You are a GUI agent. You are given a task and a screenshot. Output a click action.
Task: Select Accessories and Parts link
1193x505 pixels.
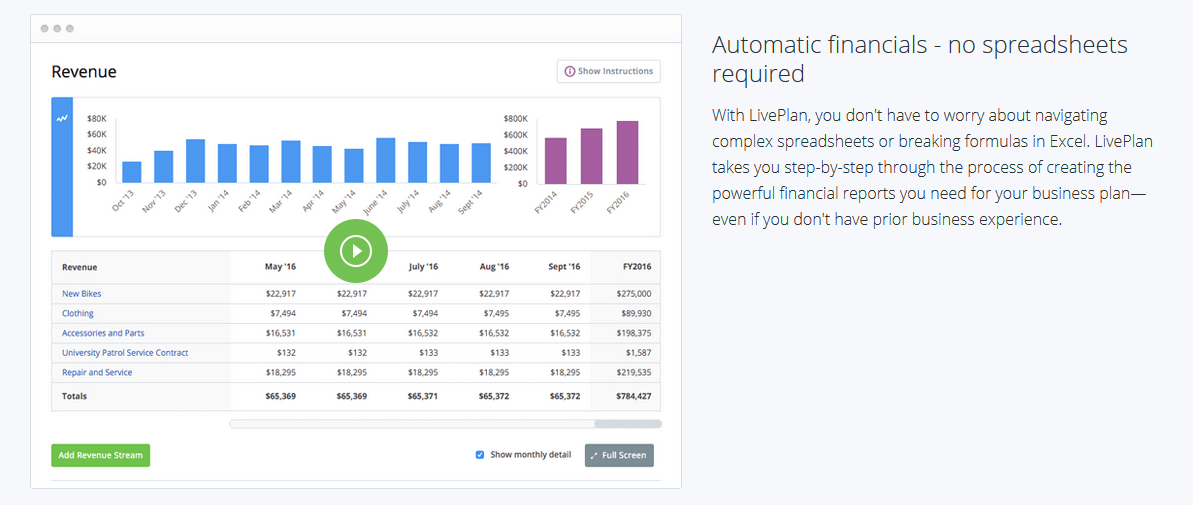point(103,333)
